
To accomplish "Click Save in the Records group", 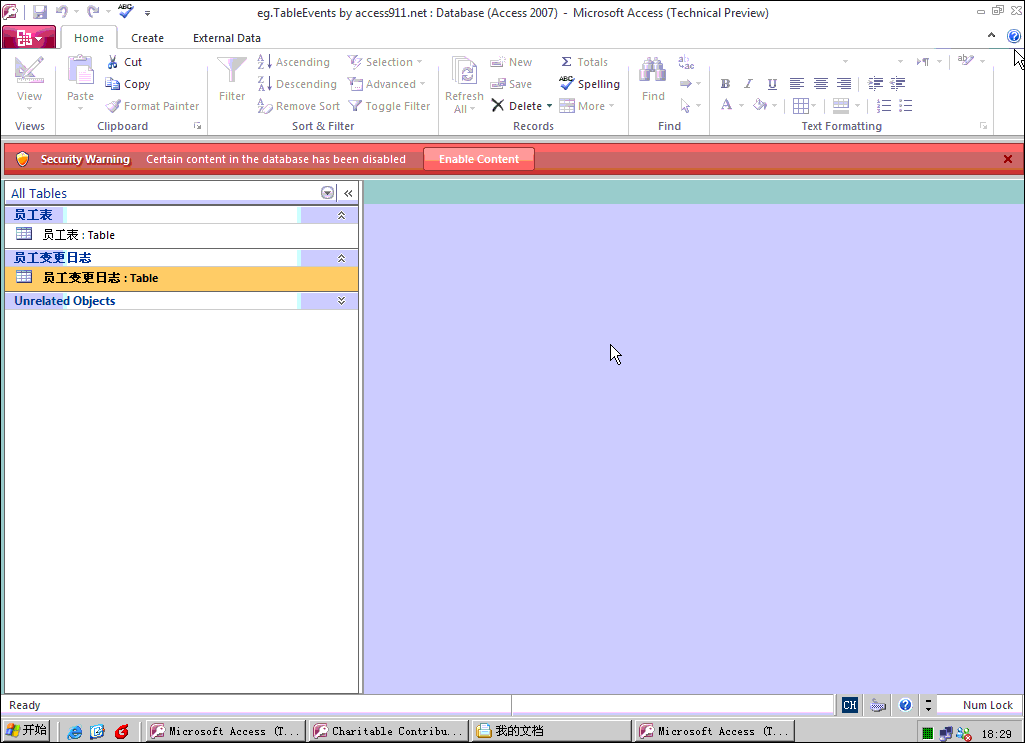I will pos(511,84).
